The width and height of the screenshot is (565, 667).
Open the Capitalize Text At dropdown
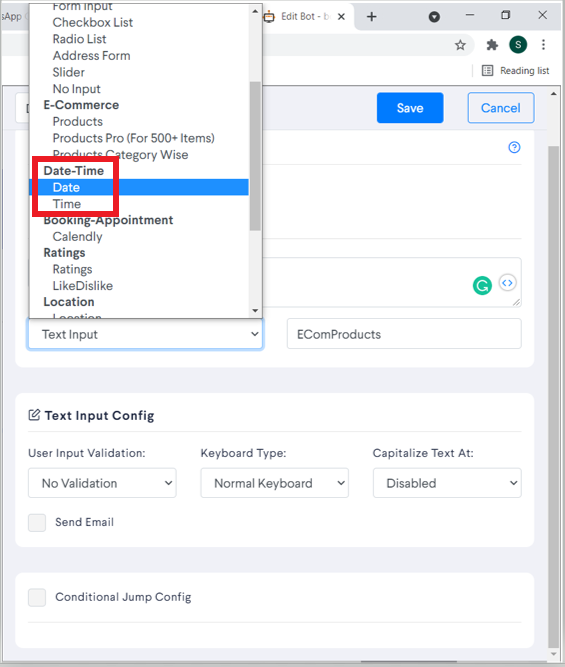[447, 483]
